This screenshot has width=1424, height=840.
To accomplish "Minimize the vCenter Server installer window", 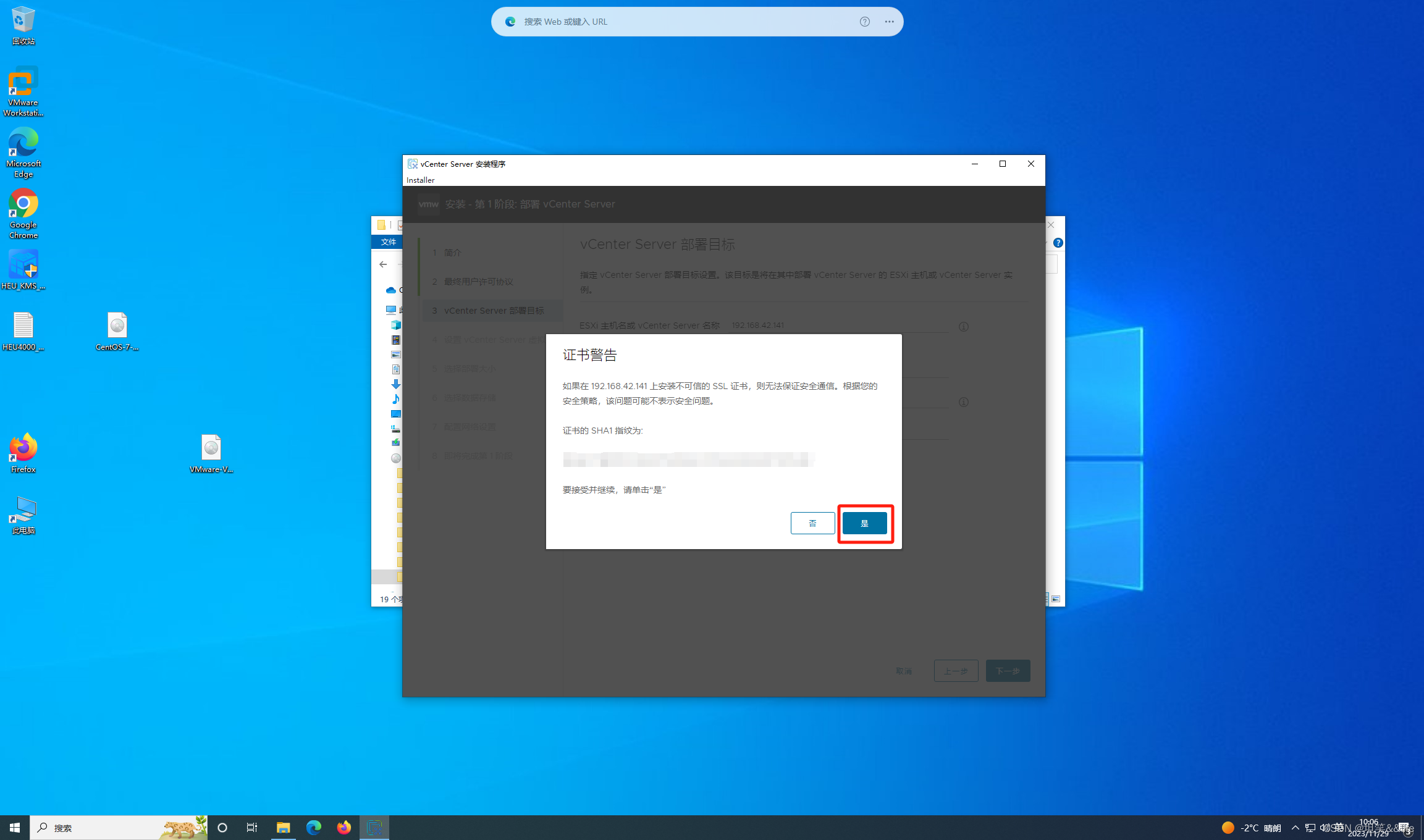I will click(975, 164).
